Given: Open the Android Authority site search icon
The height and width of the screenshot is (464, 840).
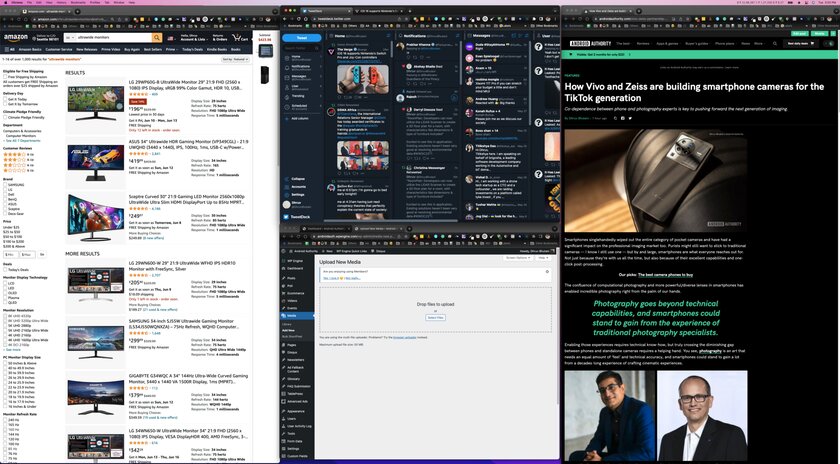Looking at the screenshot, I should click(x=774, y=43).
